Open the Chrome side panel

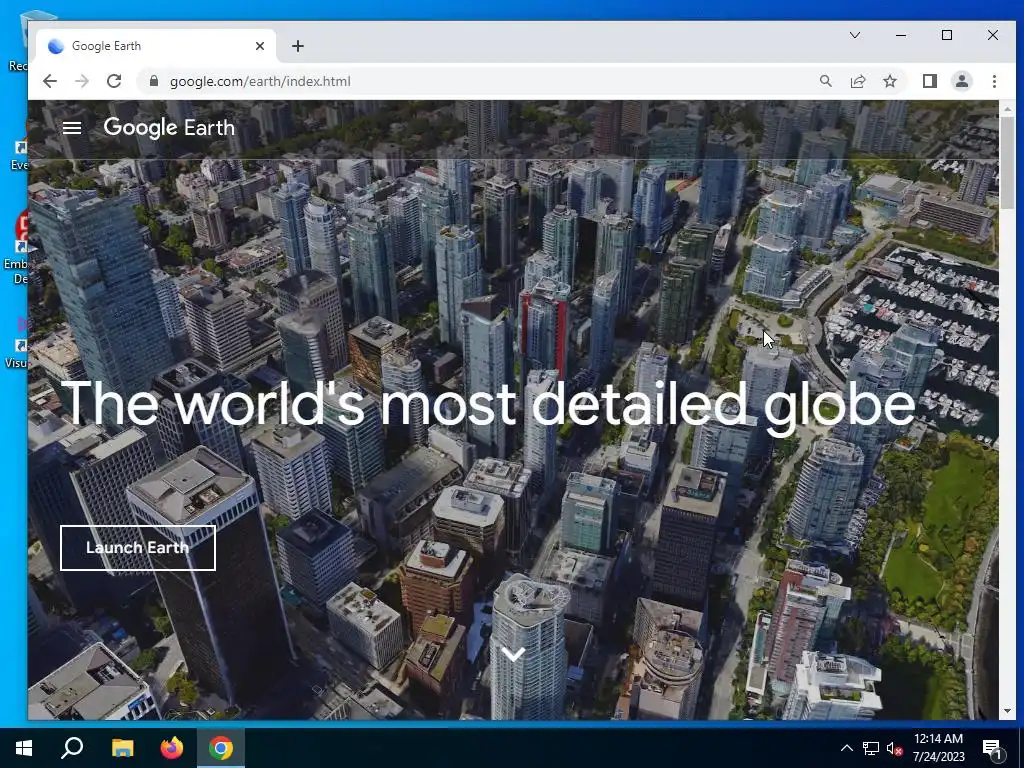[x=929, y=81]
